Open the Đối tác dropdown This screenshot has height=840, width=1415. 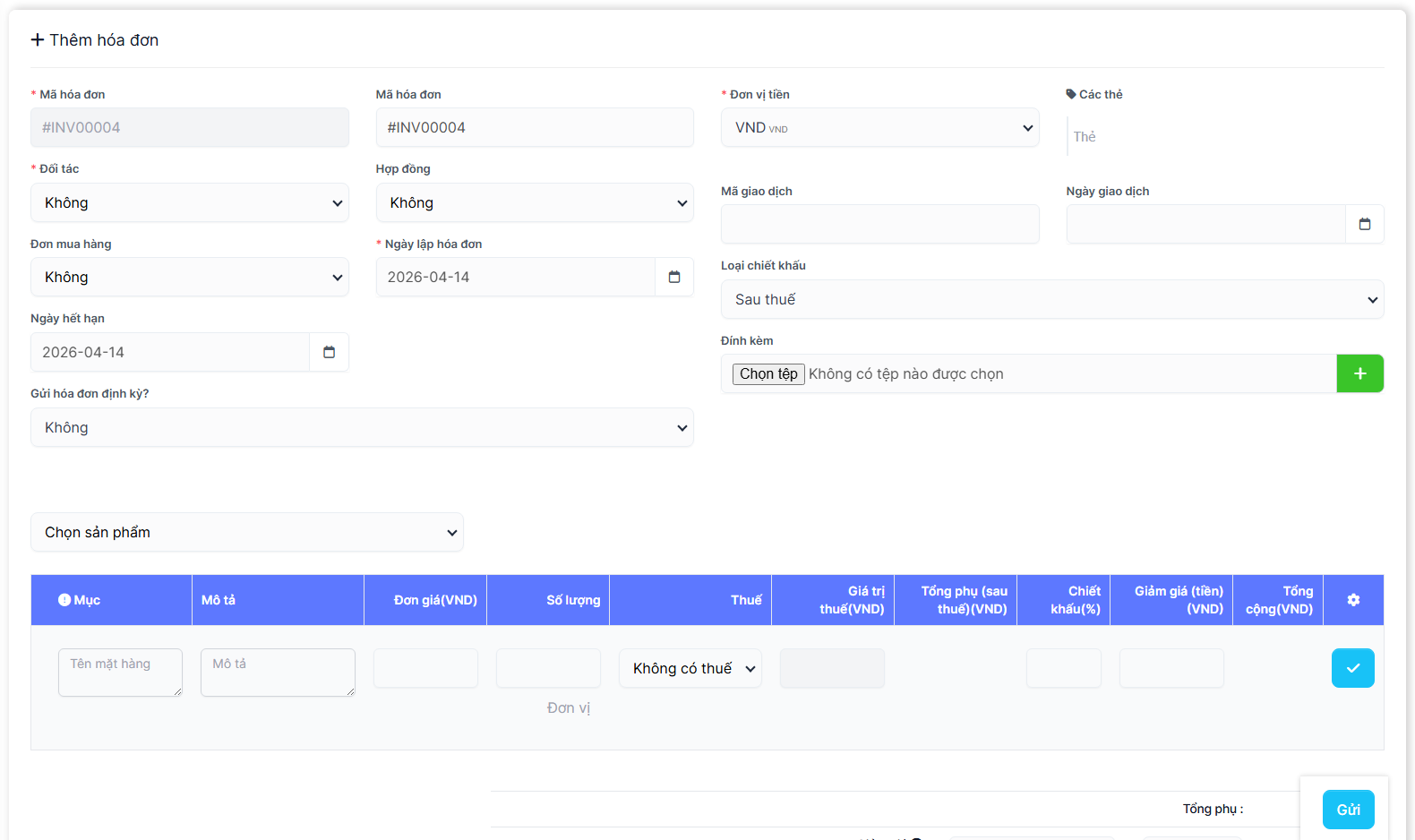click(x=190, y=203)
